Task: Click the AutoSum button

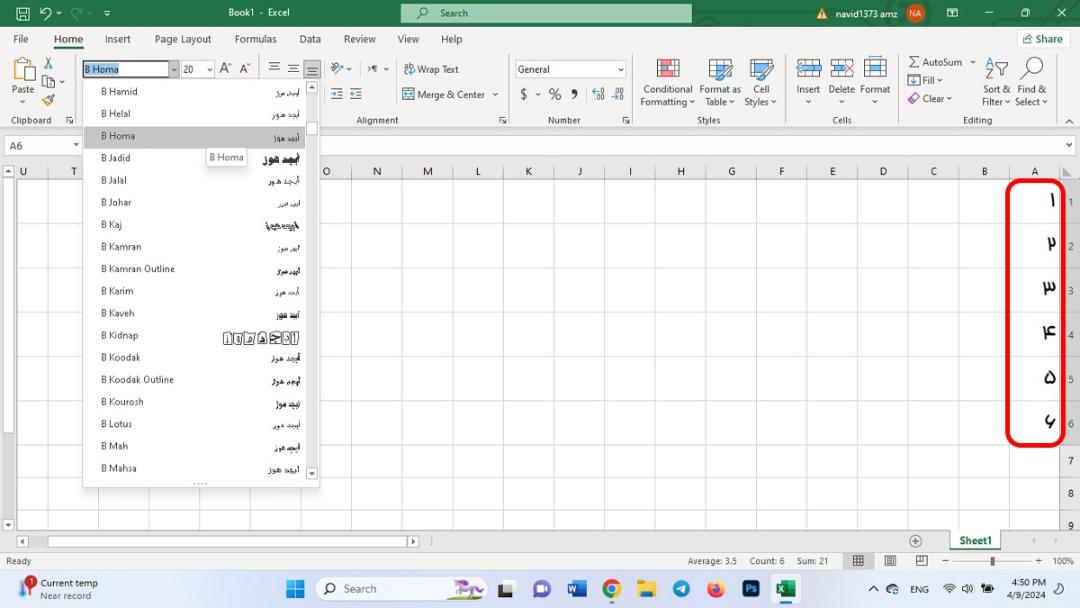Action: tap(935, 62)
